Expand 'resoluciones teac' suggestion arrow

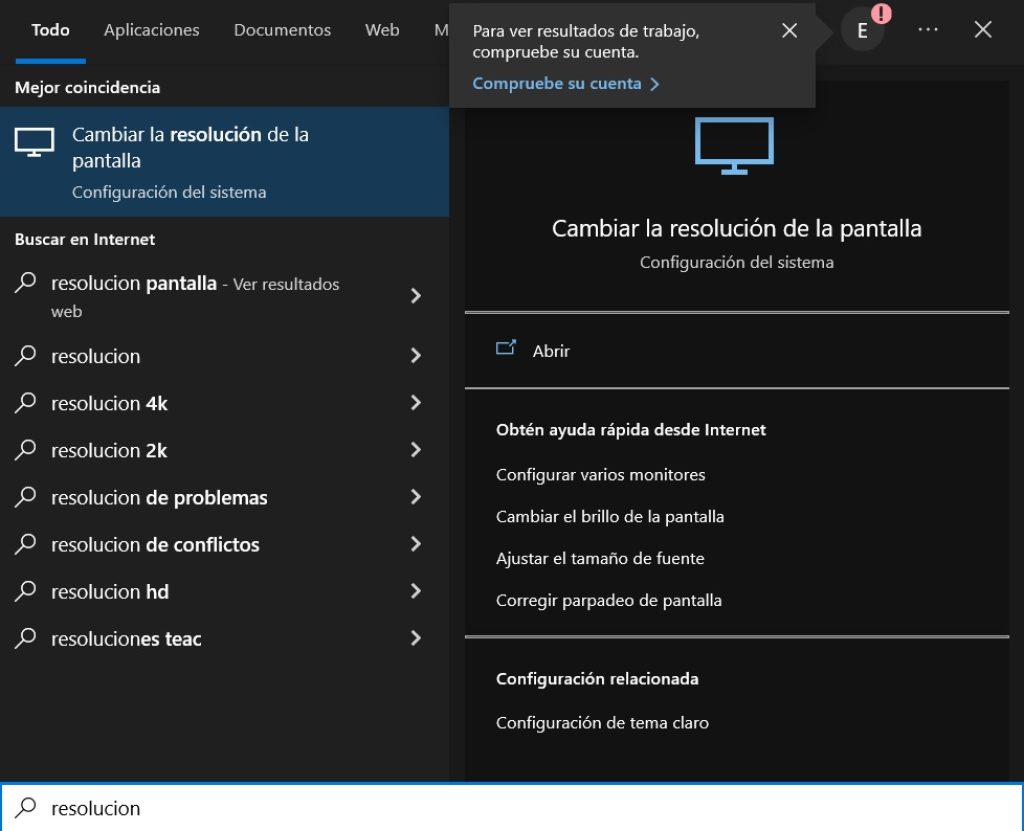416,638
